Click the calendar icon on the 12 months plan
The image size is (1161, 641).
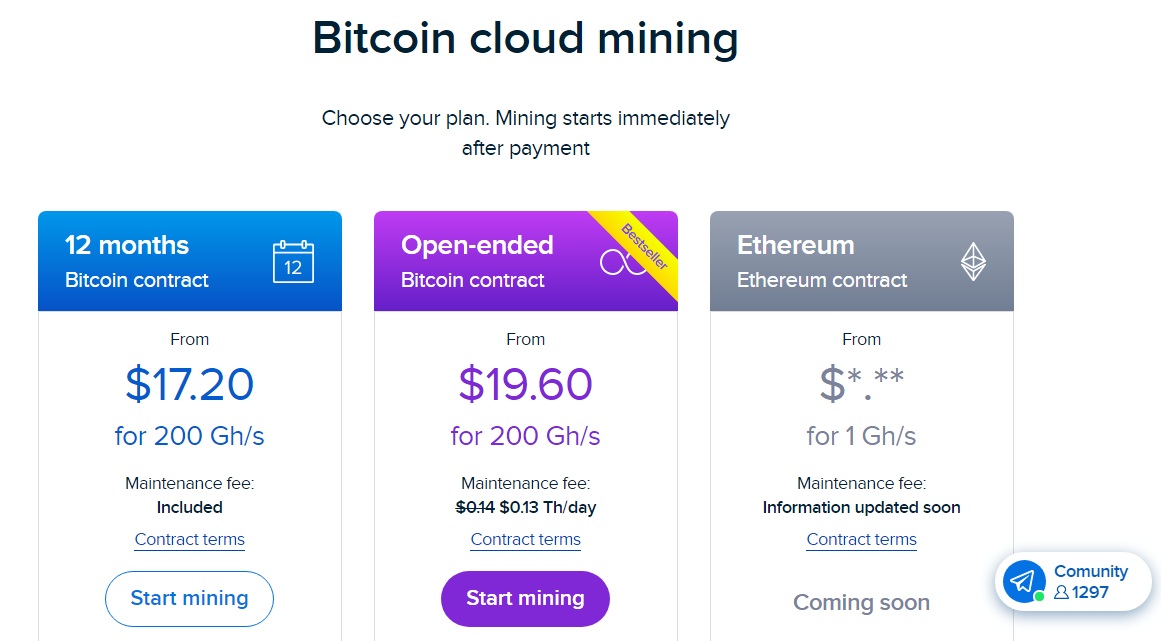point(293,262)
